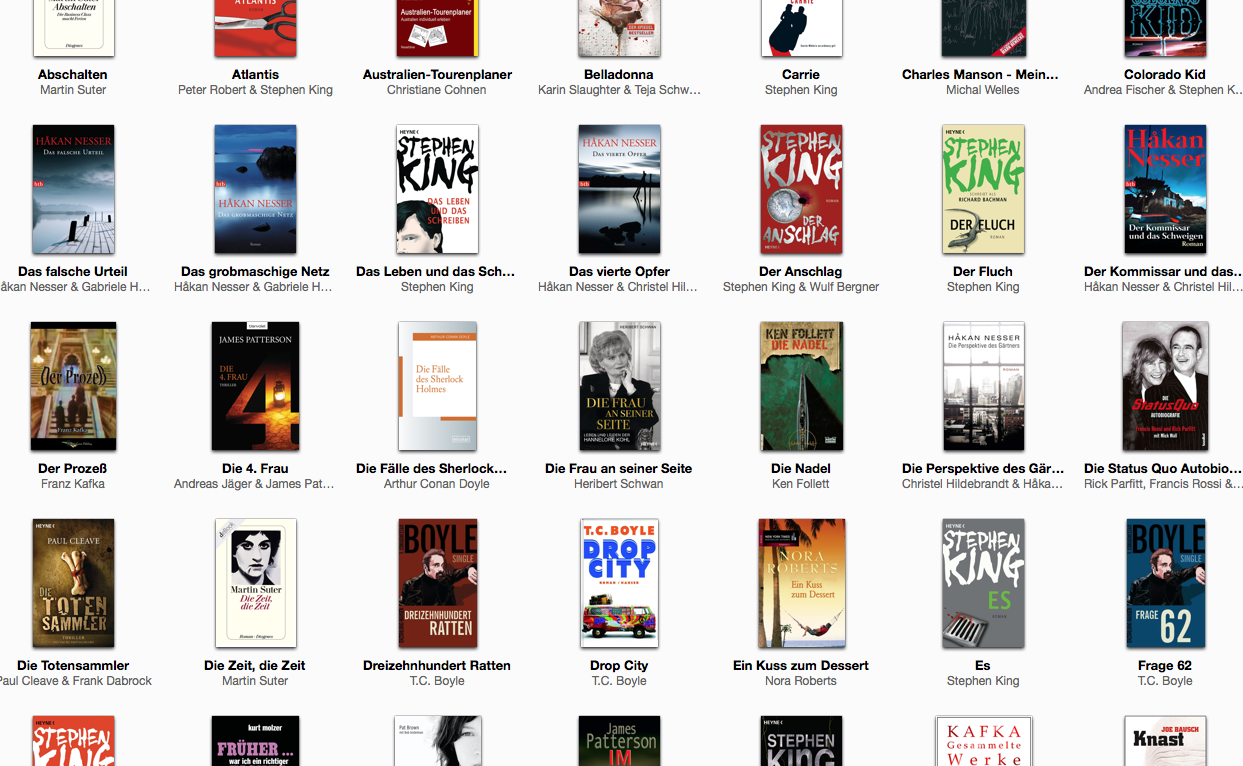Select the "Das falsche Urteil" title text
The height and width of the screenshot is (766, 1243).
point(73,271)
